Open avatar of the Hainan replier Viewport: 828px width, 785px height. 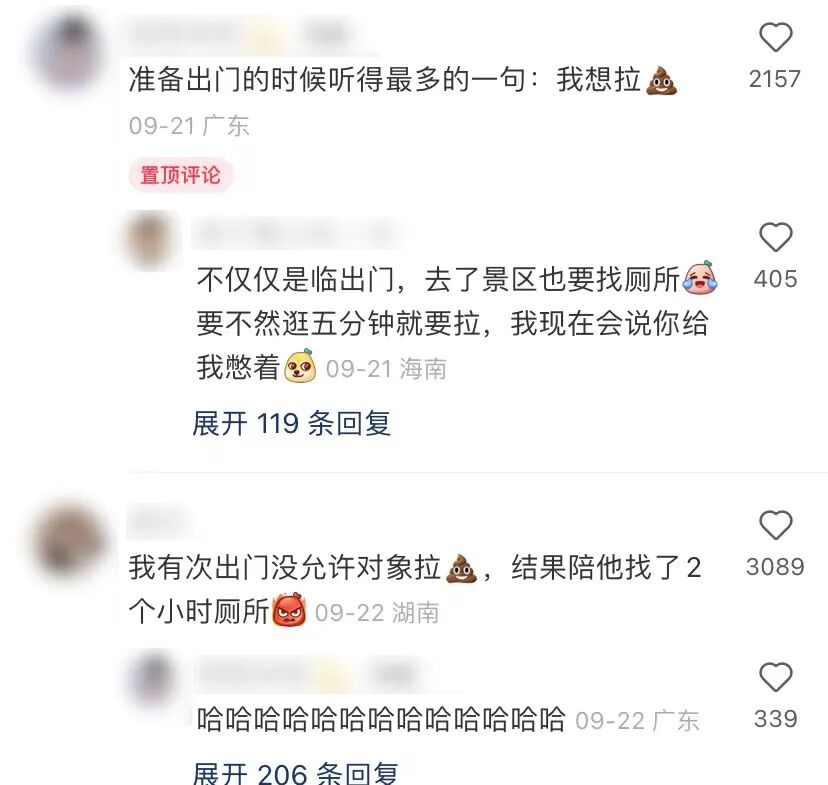[150, 240]
